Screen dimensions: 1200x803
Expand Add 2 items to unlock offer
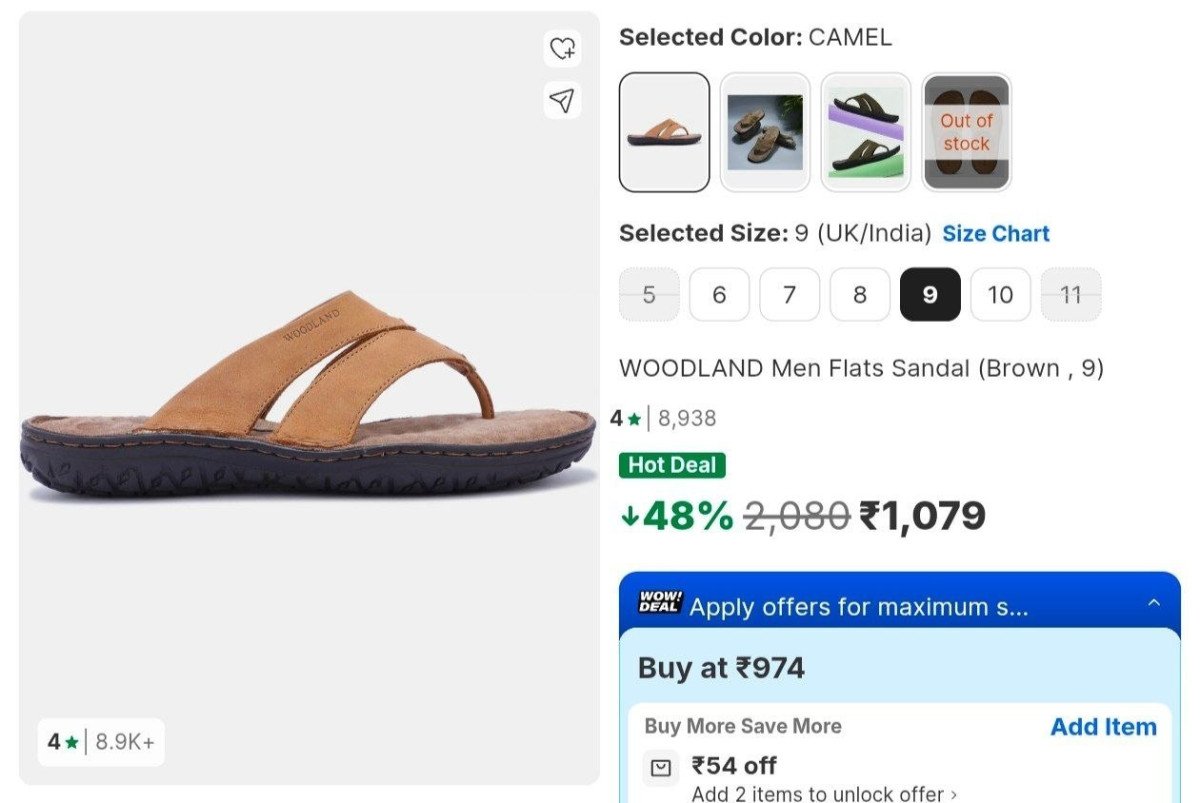pos(823,794)
